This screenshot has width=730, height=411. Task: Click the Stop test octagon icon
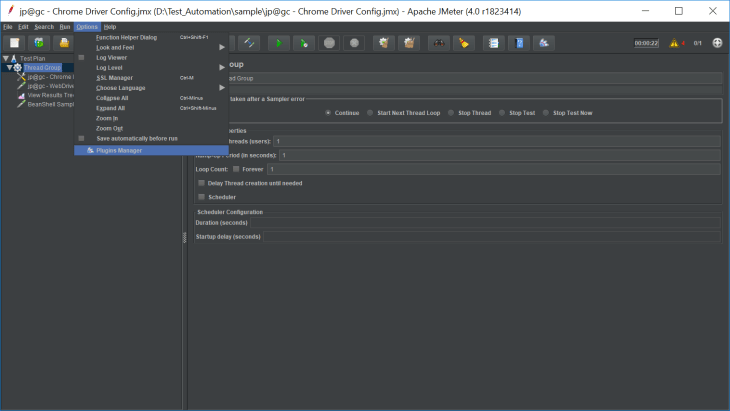(329, 43)
